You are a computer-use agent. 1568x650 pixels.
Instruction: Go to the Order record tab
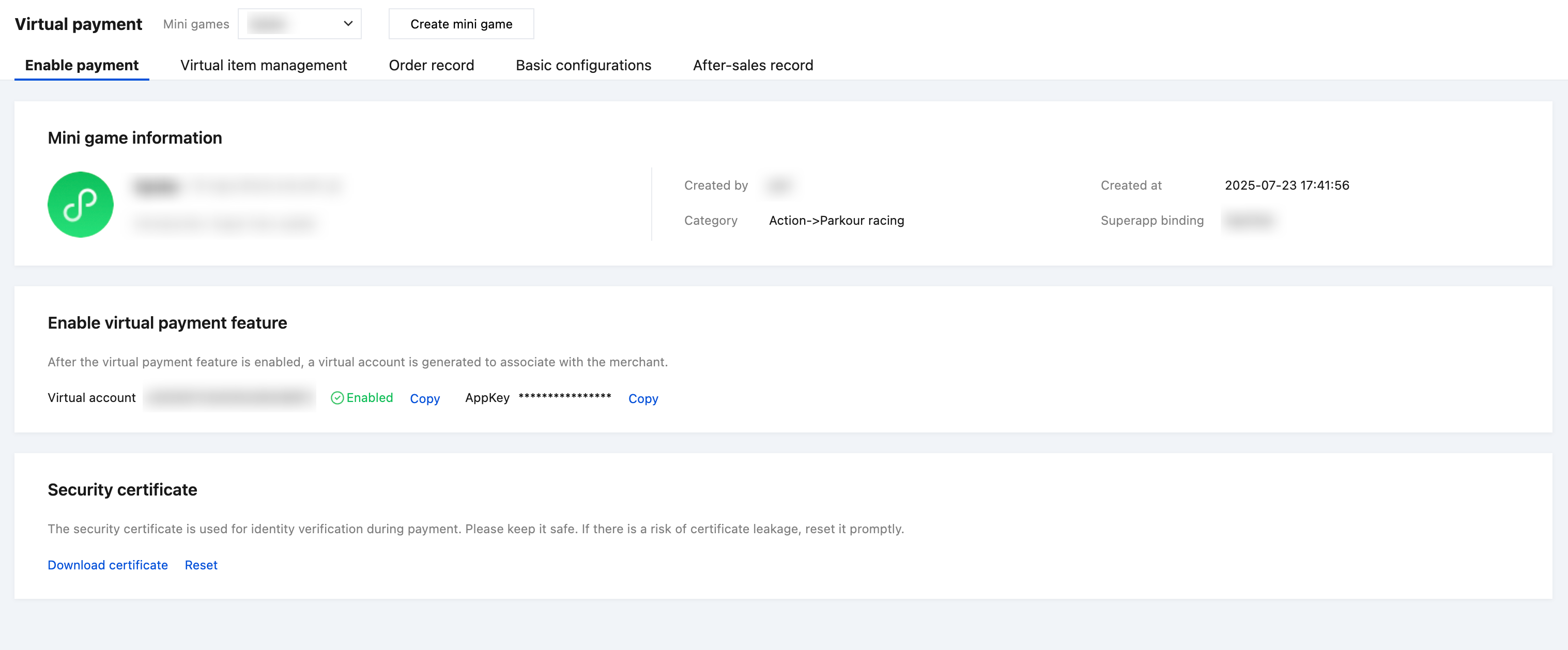(x=431, y=65)
